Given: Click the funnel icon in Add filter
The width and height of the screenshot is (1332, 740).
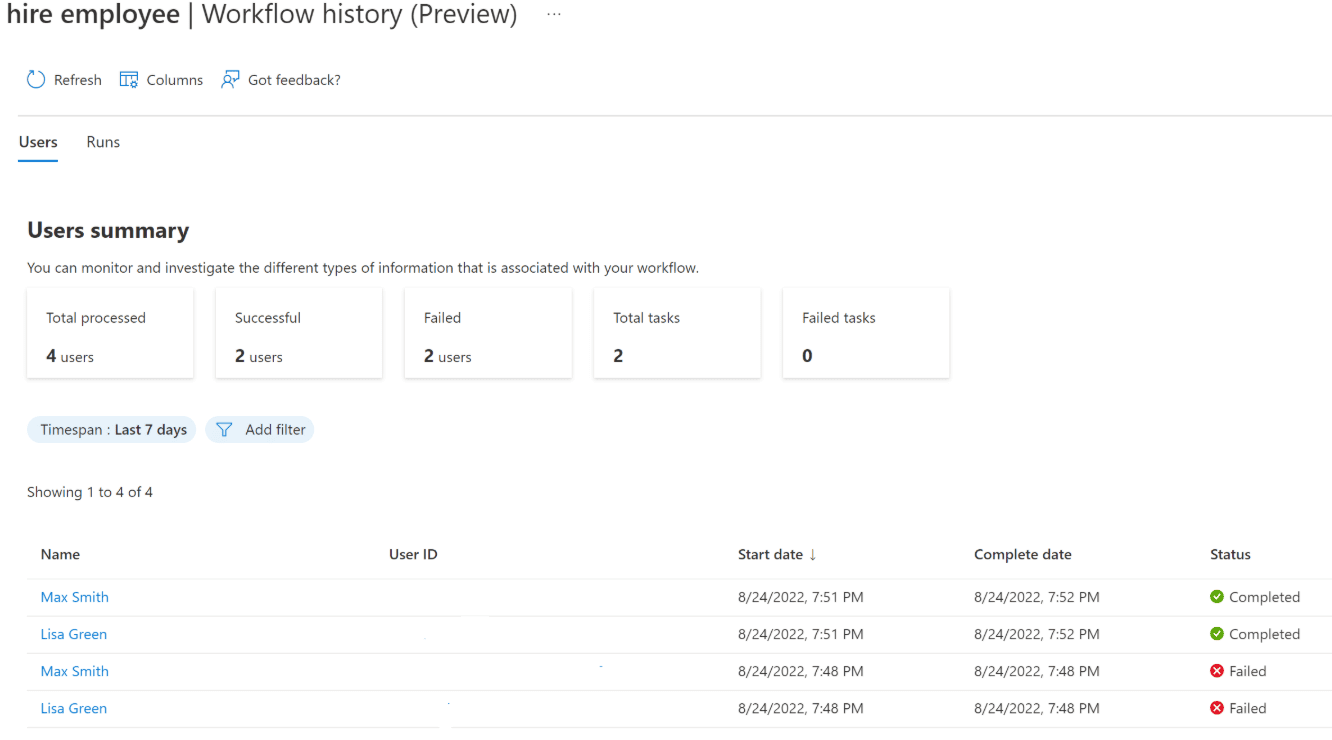Looking at the screenshot, I should click(225, 430).
